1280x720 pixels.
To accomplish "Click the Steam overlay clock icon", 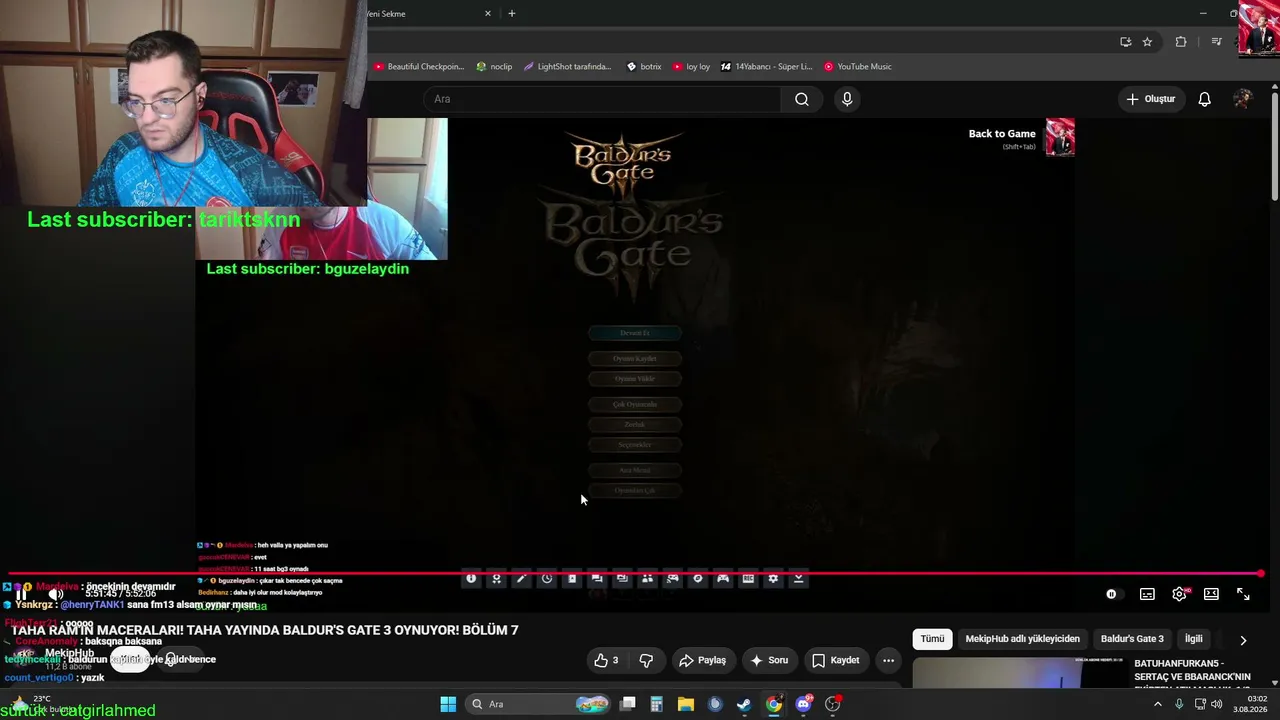I will tap(547, 578).
